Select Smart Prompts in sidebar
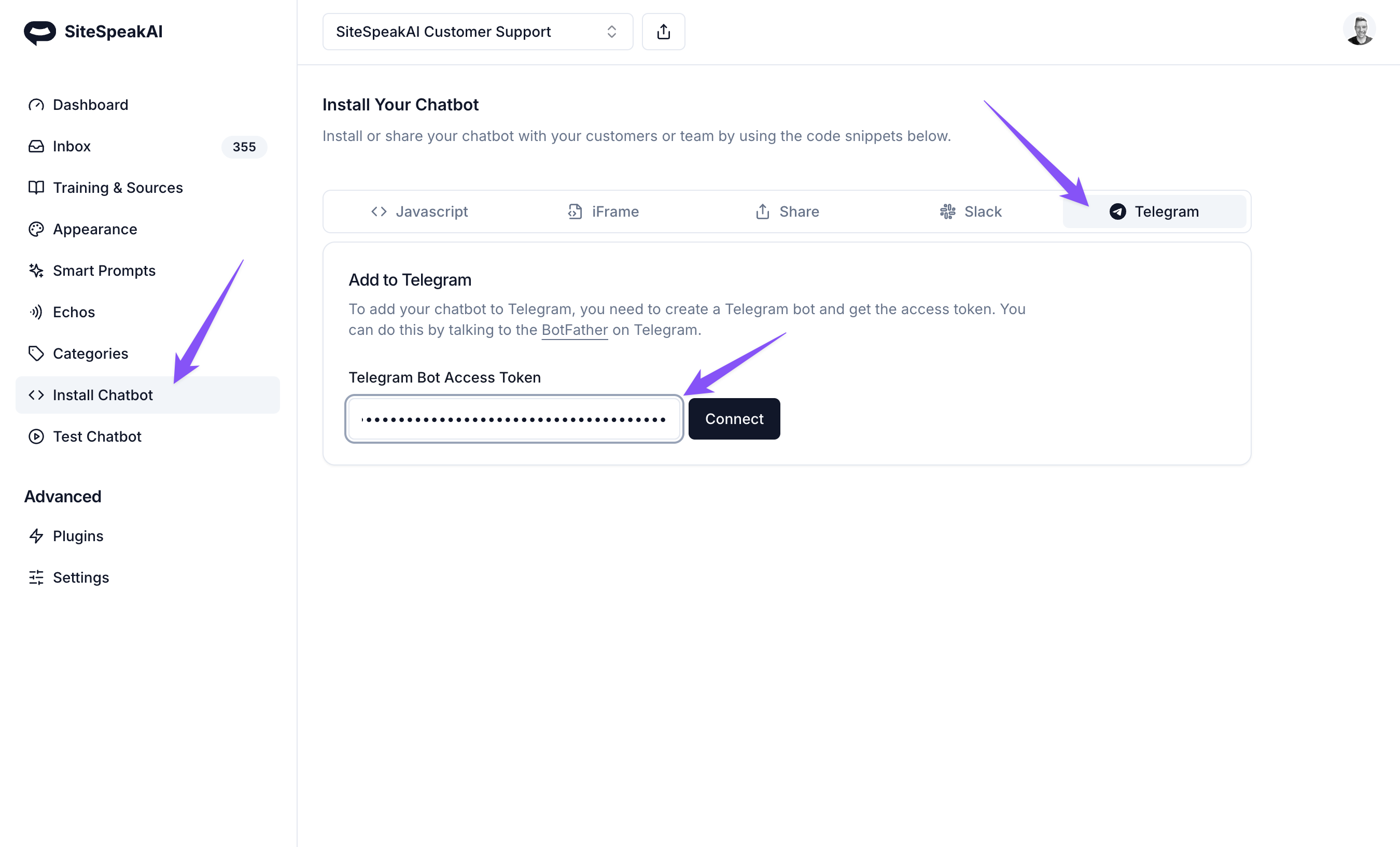Image resolution: width=1400 pixels, height=847 pixels. click(104, 270)
